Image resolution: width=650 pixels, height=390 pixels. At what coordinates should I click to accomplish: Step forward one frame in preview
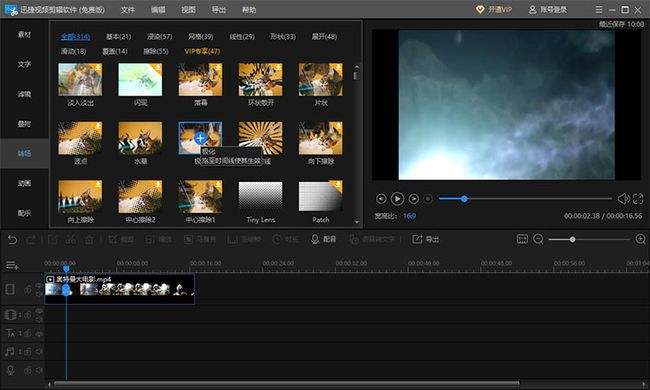coord(413,199)
